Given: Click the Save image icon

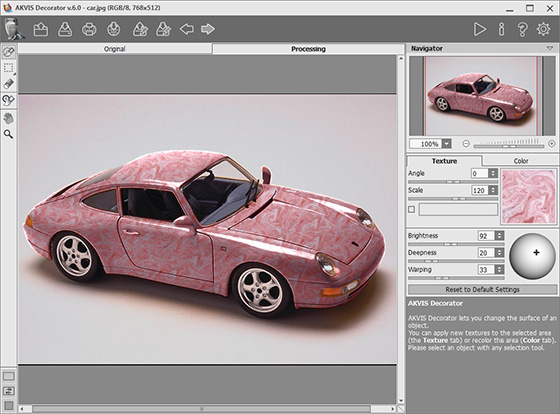Looking at the screenshot, I should coord(65,29).
